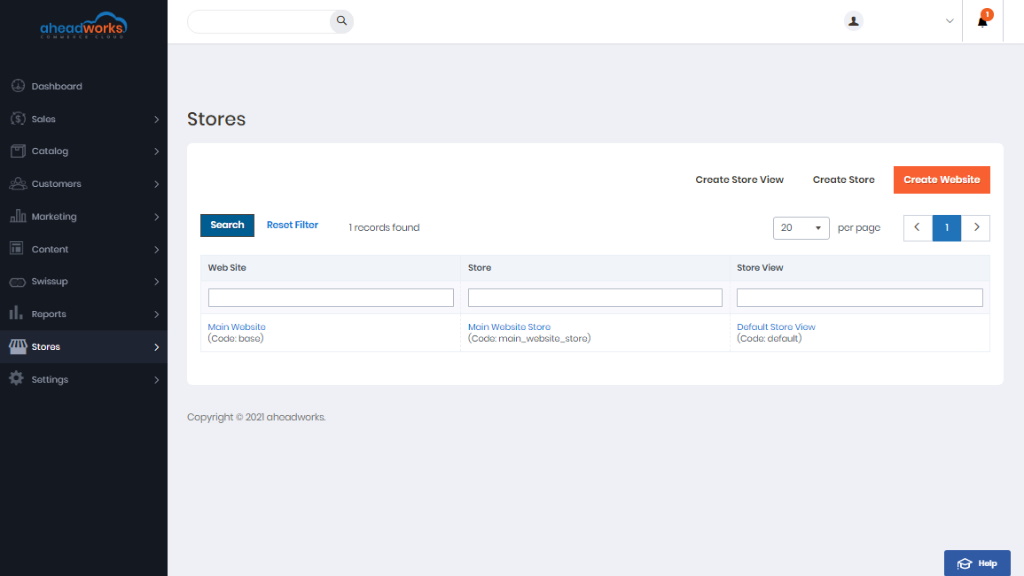Open the Settings menu item
The image size is (1024, 576).
coord(84,379)
